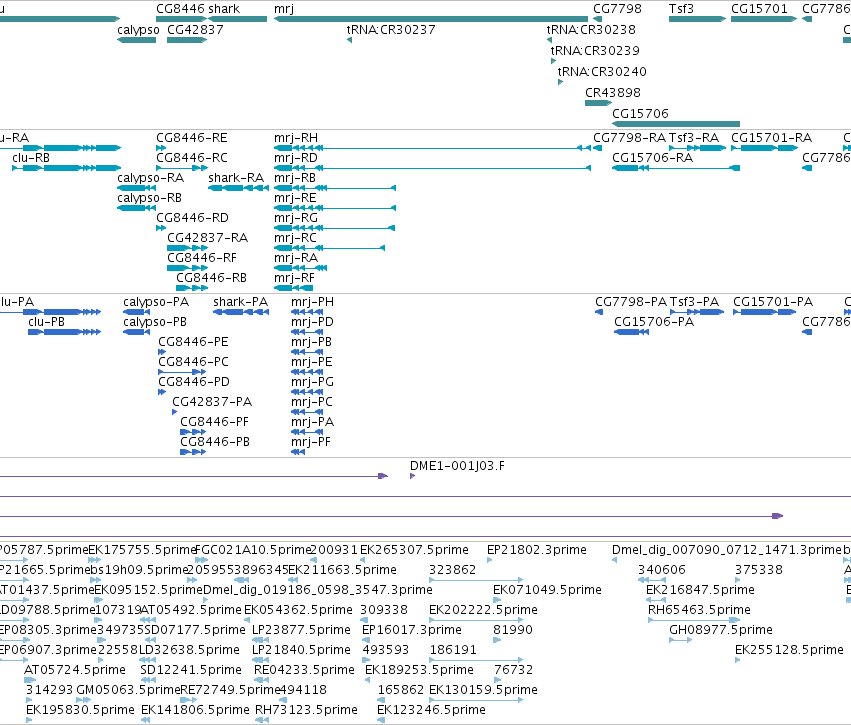
Task: Select transcript CG8446-RC
Action: [182, 168]
